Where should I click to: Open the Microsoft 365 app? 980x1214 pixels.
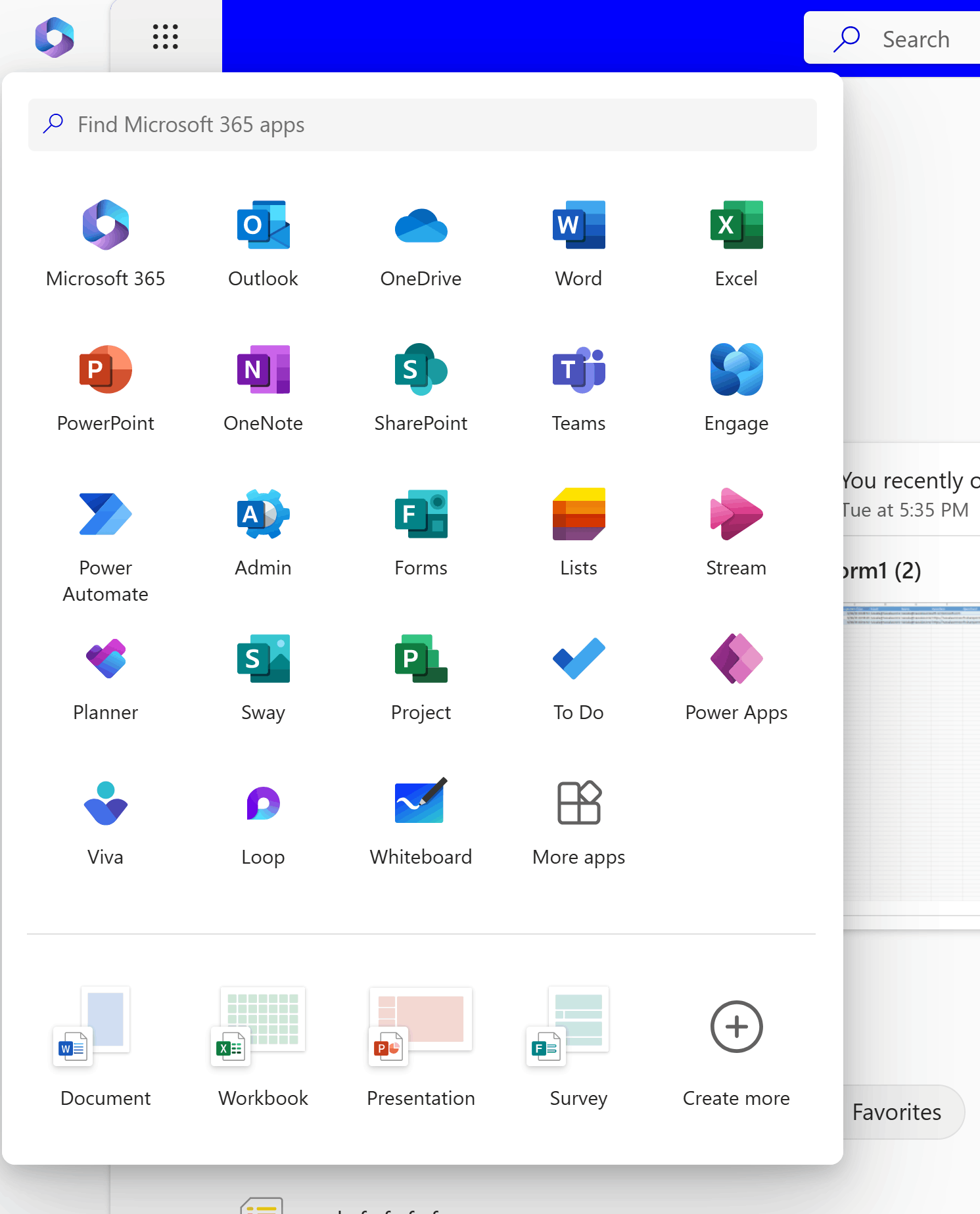click(x=105, y=244)
